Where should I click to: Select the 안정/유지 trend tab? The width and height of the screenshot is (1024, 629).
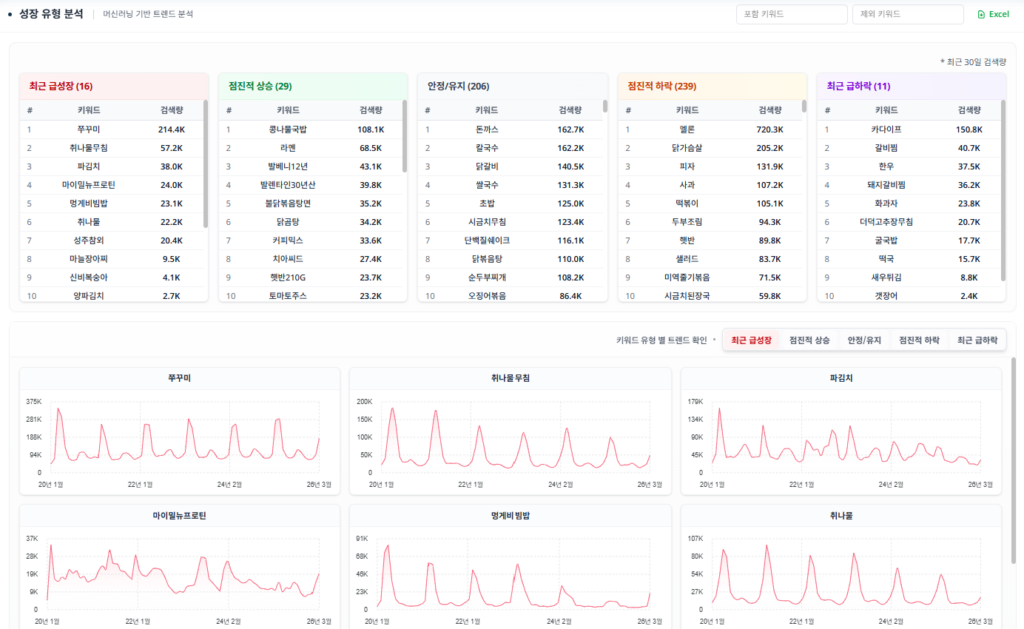(864, 341)
